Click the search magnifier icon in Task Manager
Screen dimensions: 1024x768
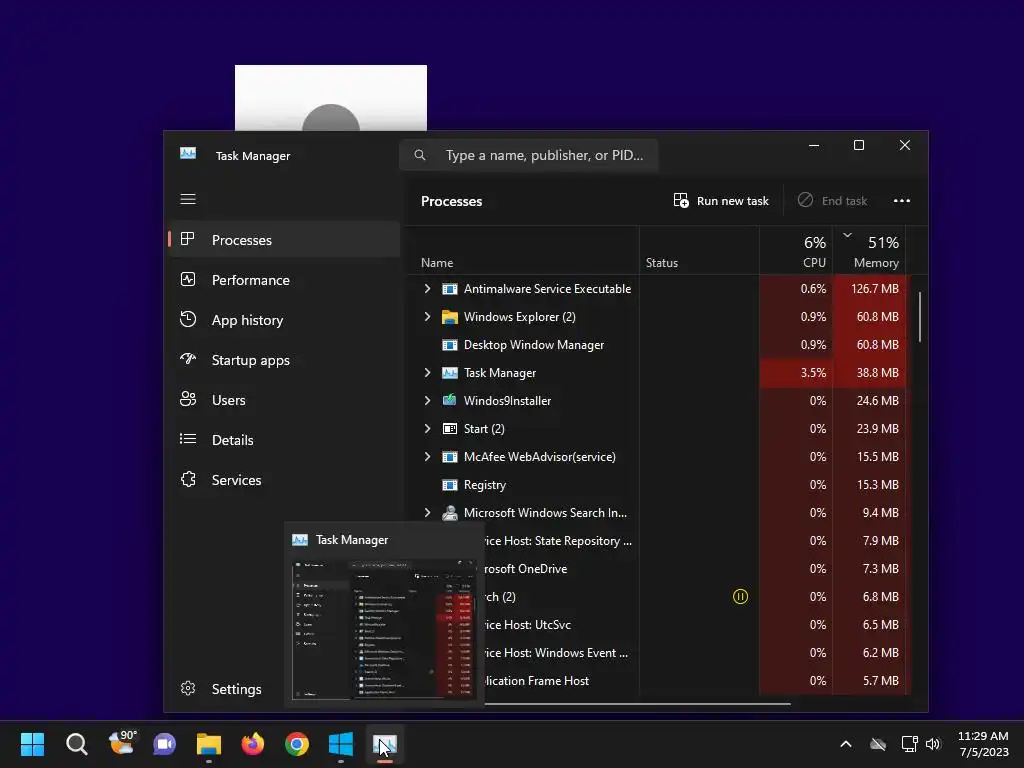[x=420, y=155]
